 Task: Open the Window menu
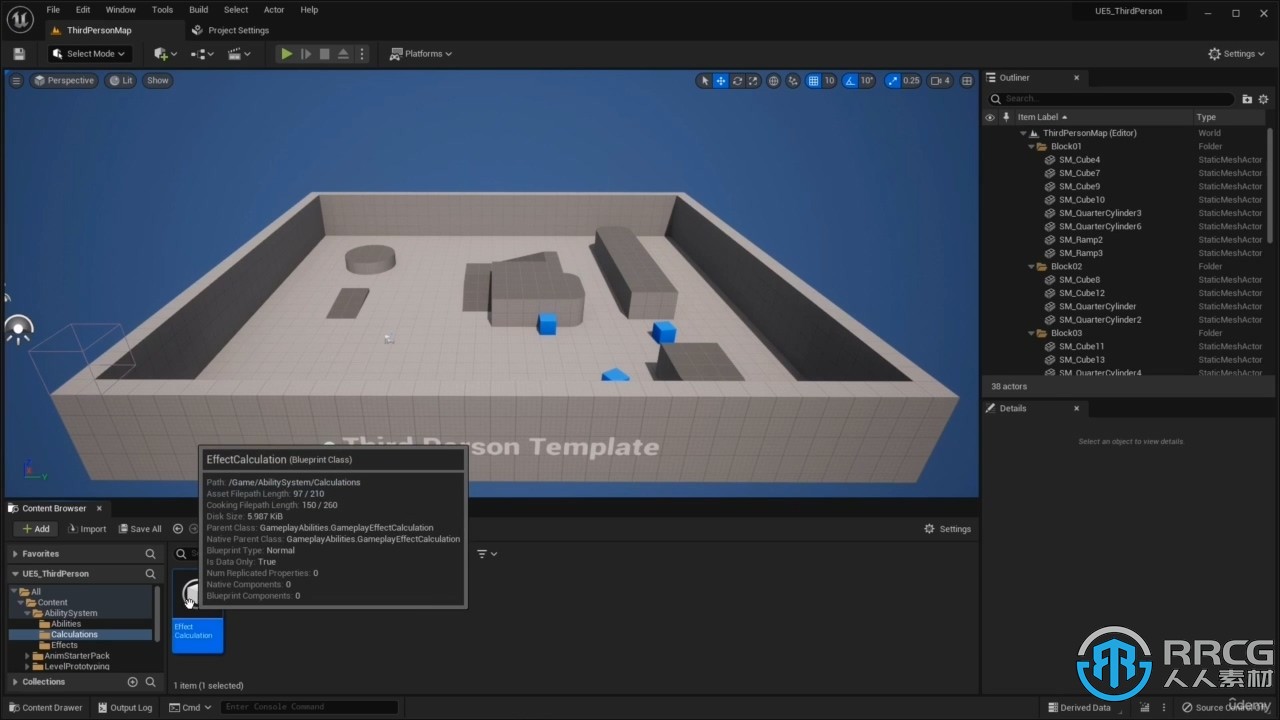[x=121, y=10]
